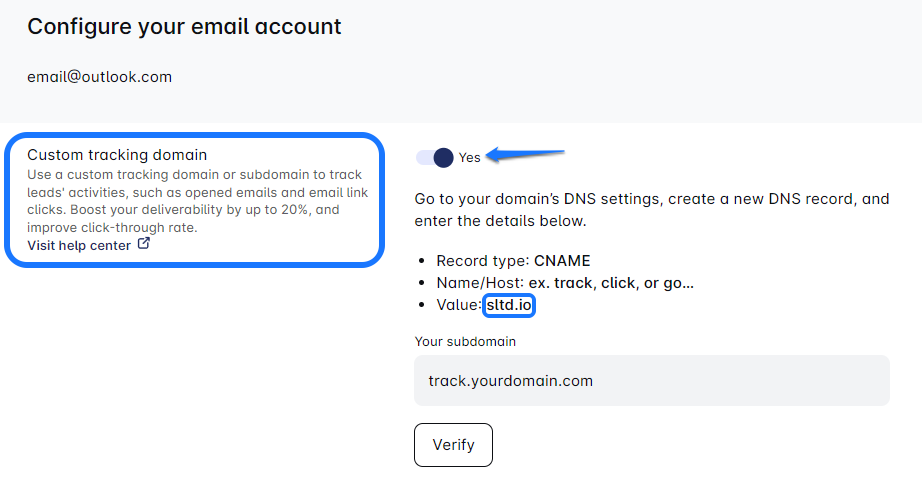Click the Yes label beside the toggle
This screenshot has height=485, width=922.
[470, 157]
